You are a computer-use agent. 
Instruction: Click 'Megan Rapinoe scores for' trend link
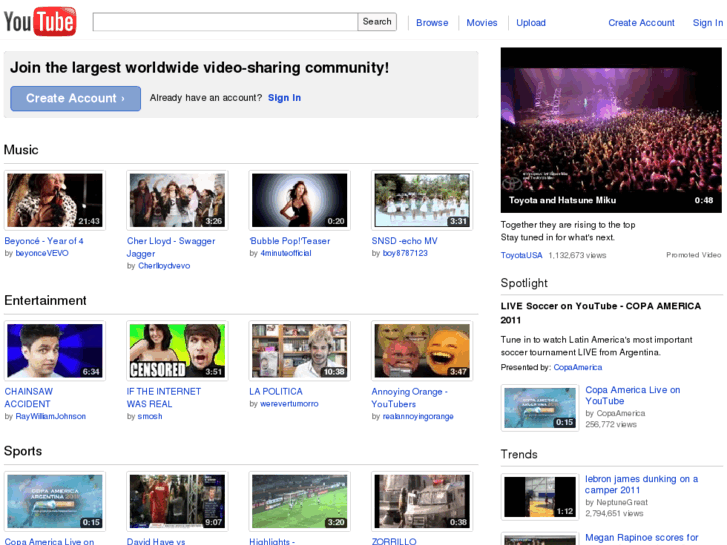tap(642, 538)
